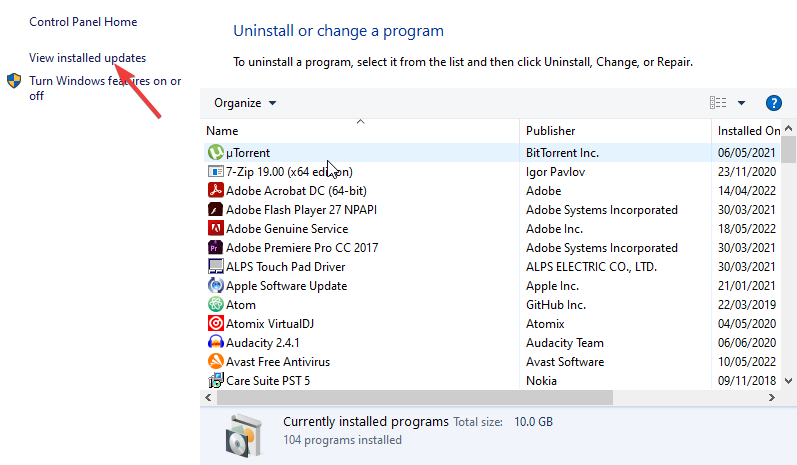Viewport: 797px width, 465px height.
Task: Click the 14/04/2022 installed date
Action: [x=747, y=191]
